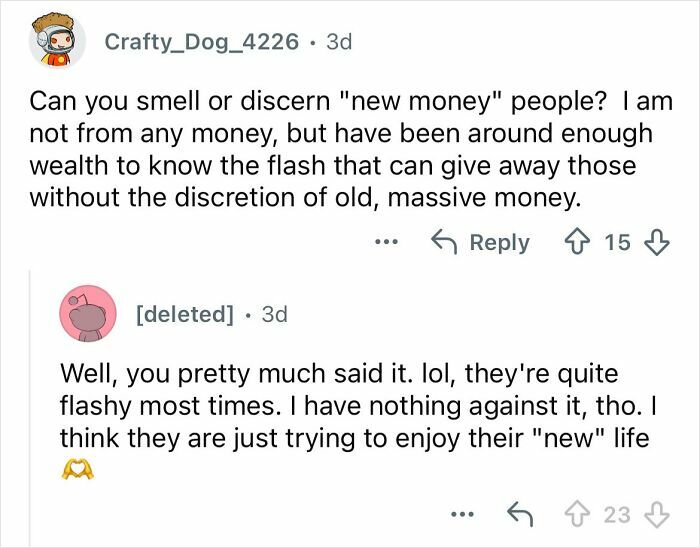Click the reply arrow on the [deleted] comment
This screenshot has height=548, width=700.
[519, 514]
